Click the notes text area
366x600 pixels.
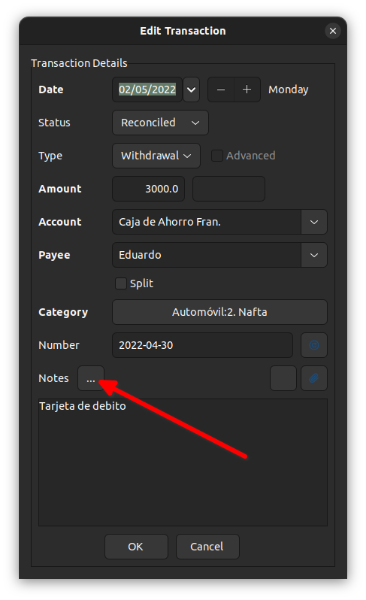coord(183,462)
